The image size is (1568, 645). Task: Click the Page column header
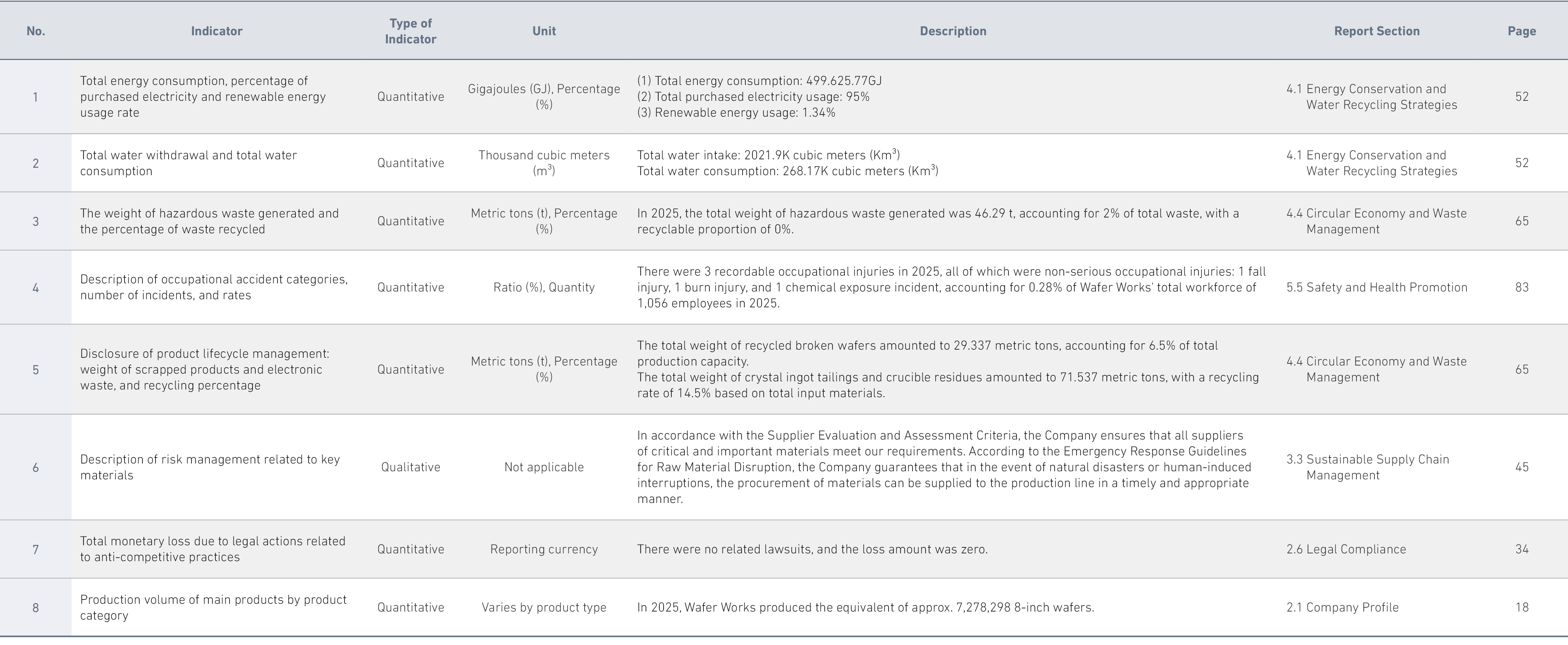point(1521,31)
